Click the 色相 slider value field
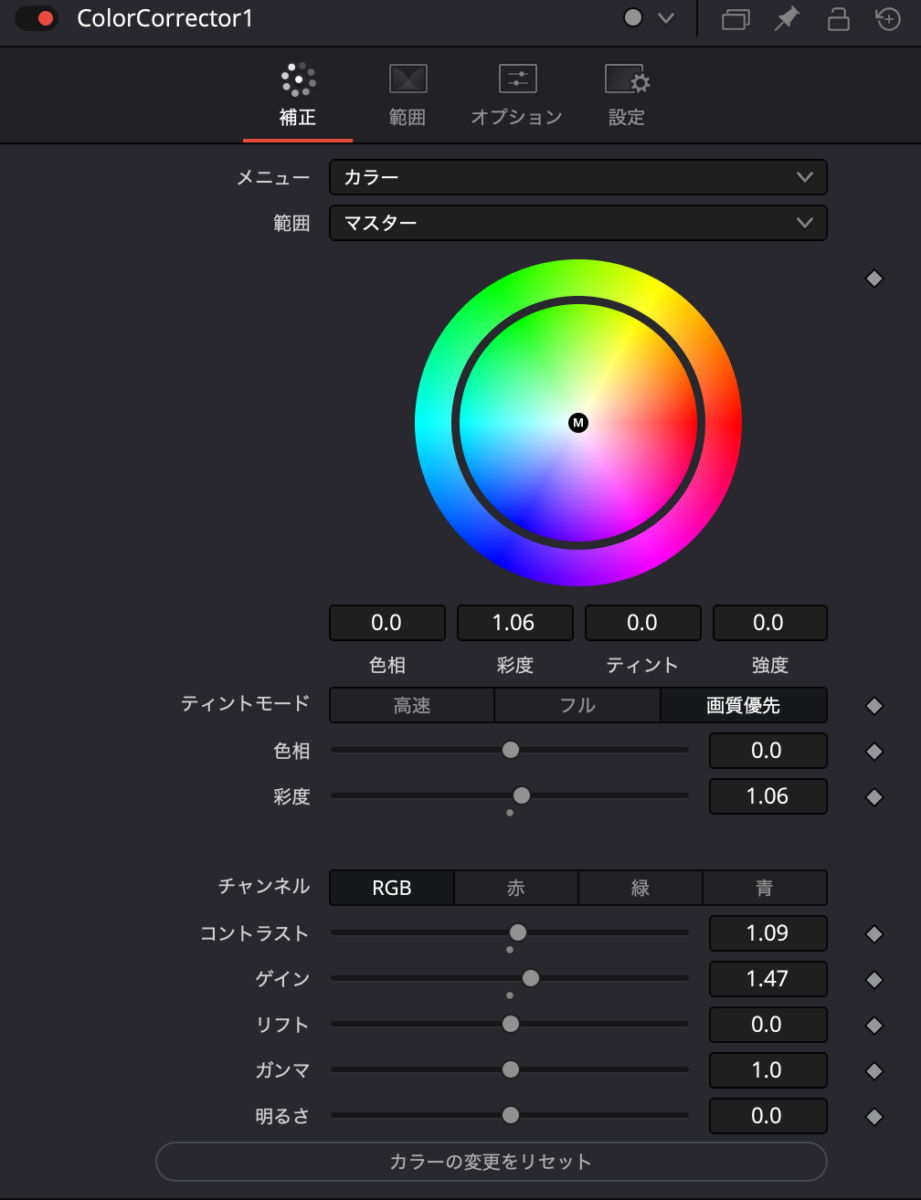Screen dimensions: 921x1200 tap(768, 751)
